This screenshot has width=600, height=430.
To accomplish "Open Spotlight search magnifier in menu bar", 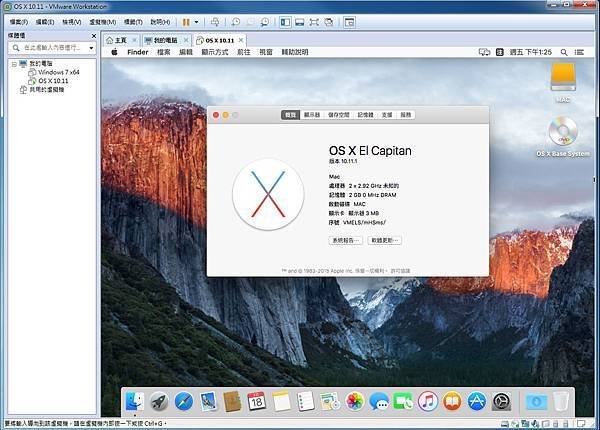I will point(564,52).
